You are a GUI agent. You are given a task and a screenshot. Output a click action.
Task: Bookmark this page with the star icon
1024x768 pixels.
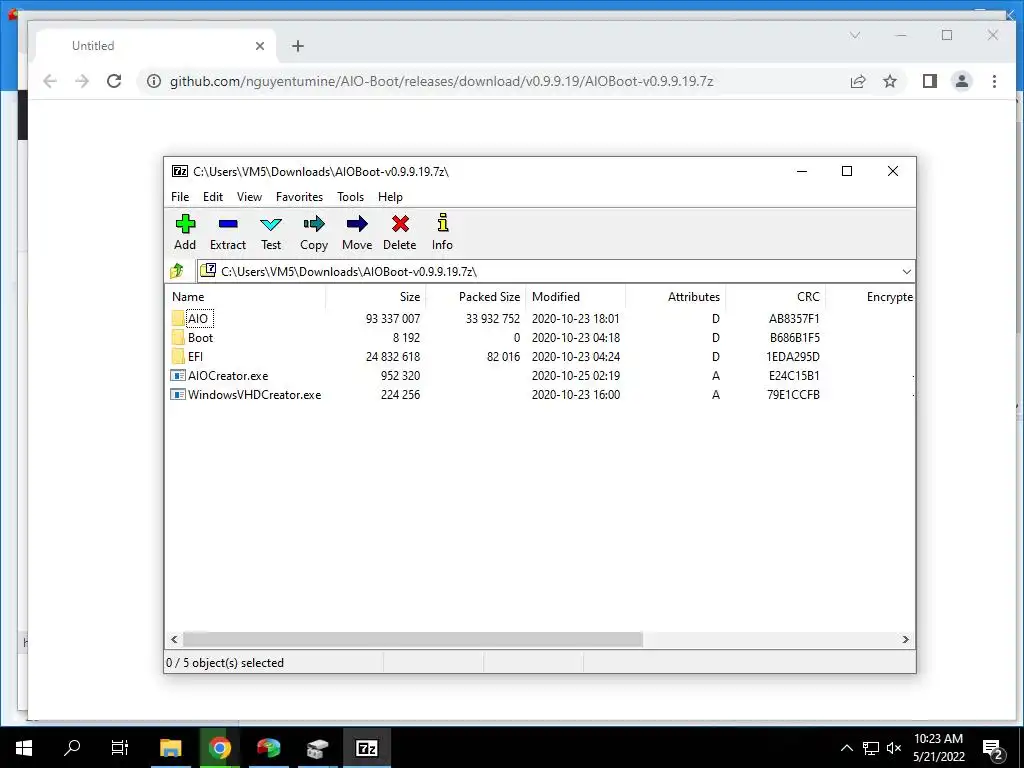tap(889, 81)
